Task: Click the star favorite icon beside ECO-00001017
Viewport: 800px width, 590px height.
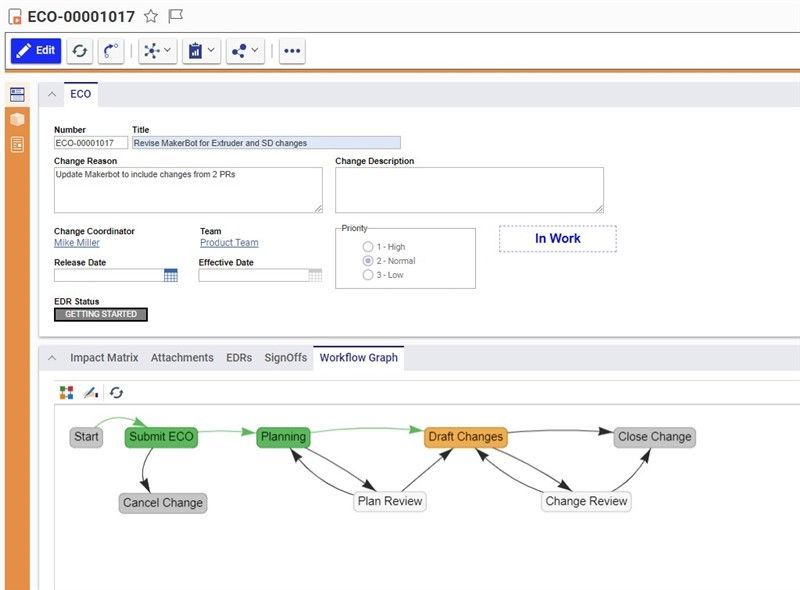Action: (151, 15)
